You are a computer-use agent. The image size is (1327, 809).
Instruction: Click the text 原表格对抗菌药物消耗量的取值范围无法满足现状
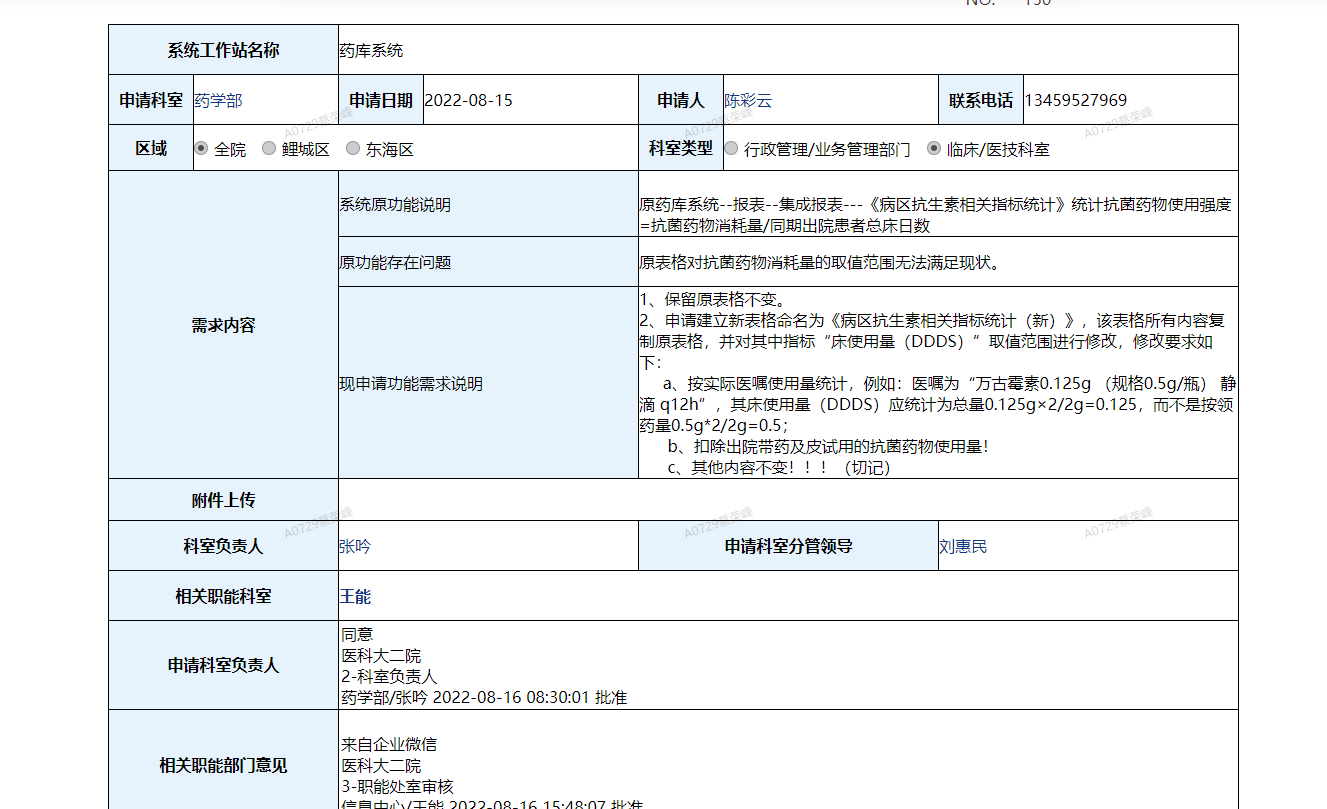[x=820, y=263]
